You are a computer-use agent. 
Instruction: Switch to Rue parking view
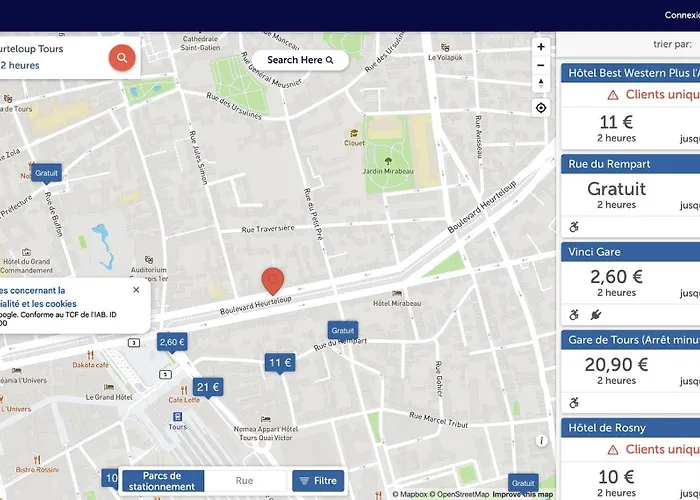point(244,481)
